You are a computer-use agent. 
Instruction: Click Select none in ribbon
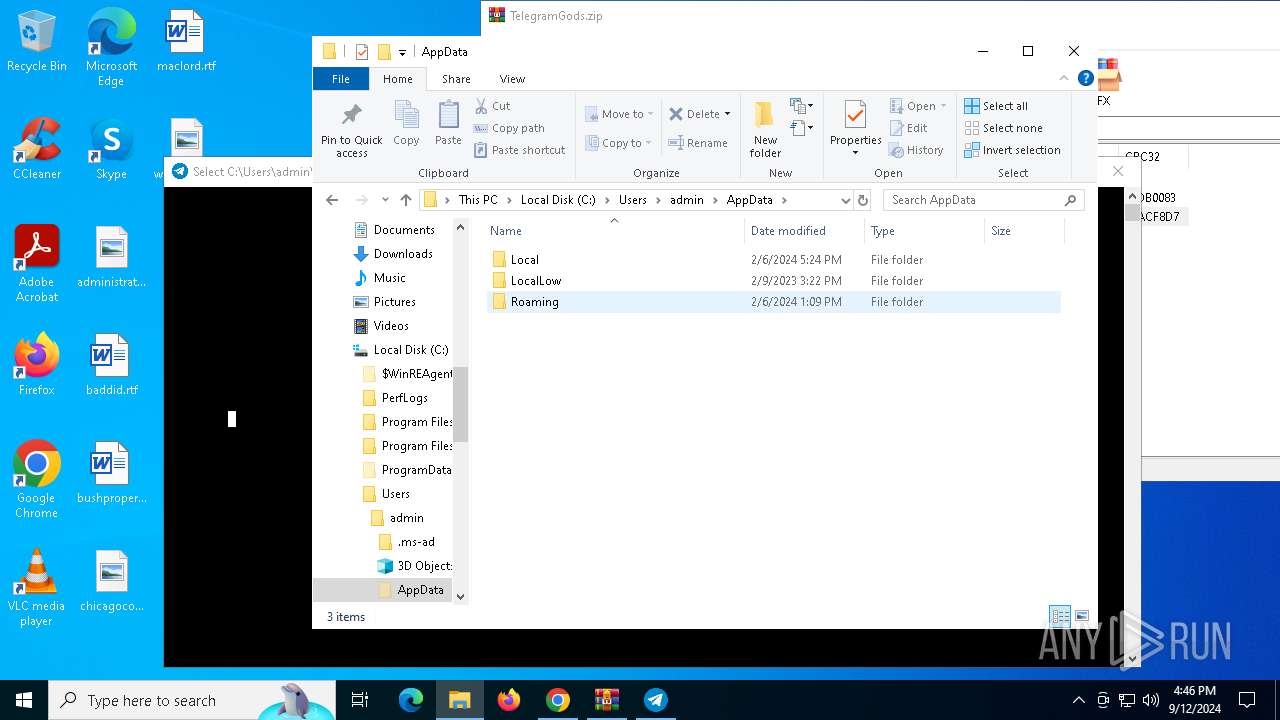(x=1003, y=128)
